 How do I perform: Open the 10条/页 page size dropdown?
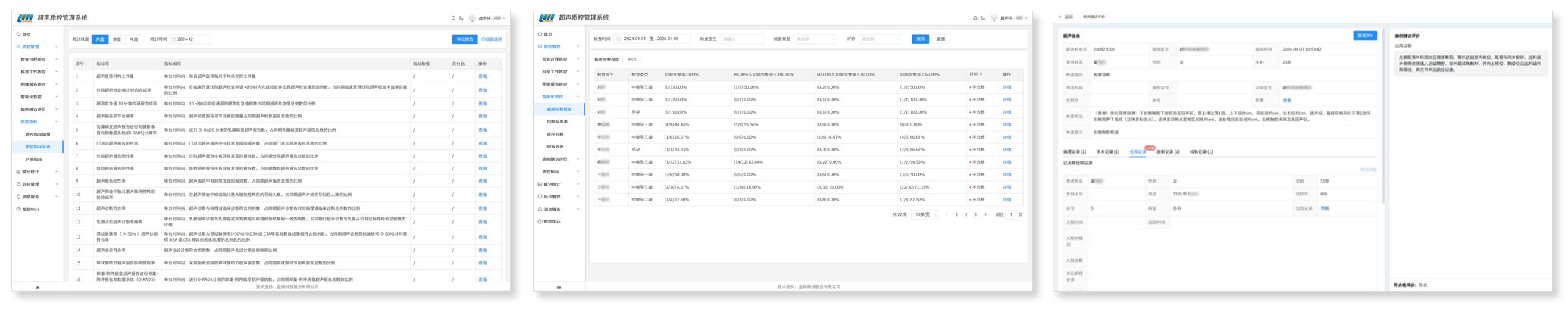point(925,214)
